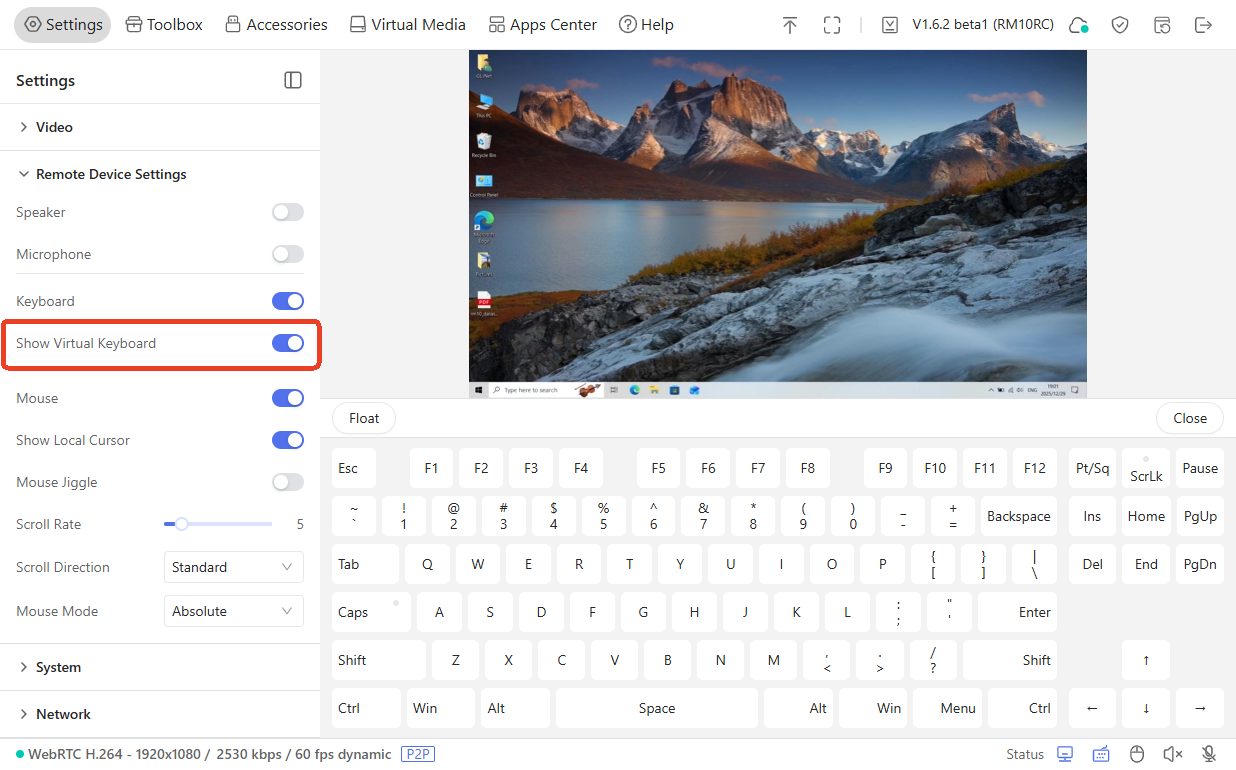
Task: Close the virtual keyboard with the Close button
Action: 1189,418
